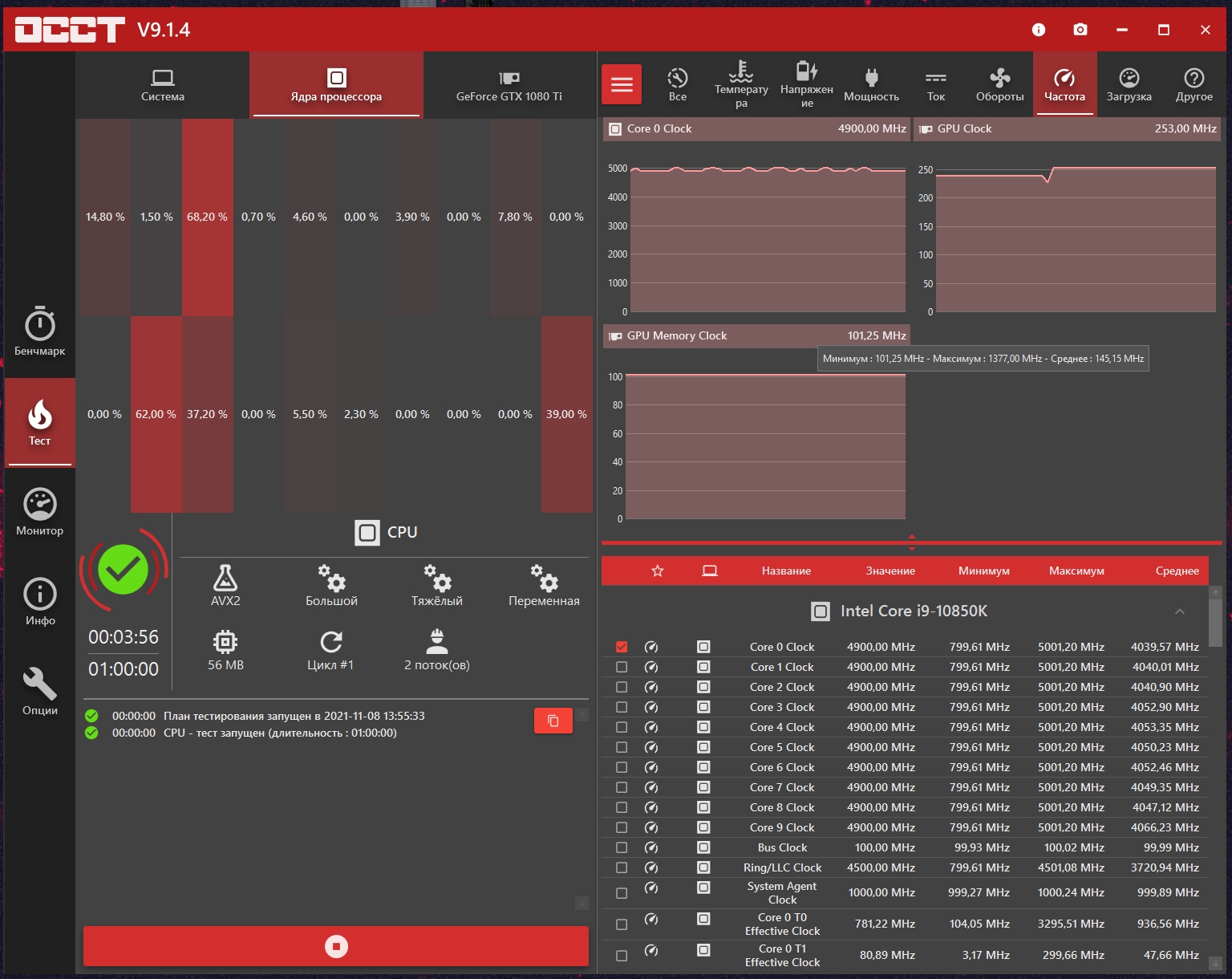Select the Частота frequency filter

point(1064,84)
